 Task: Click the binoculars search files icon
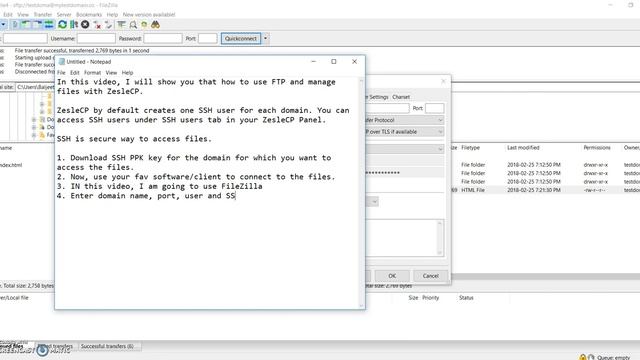[x=155, y=25]
